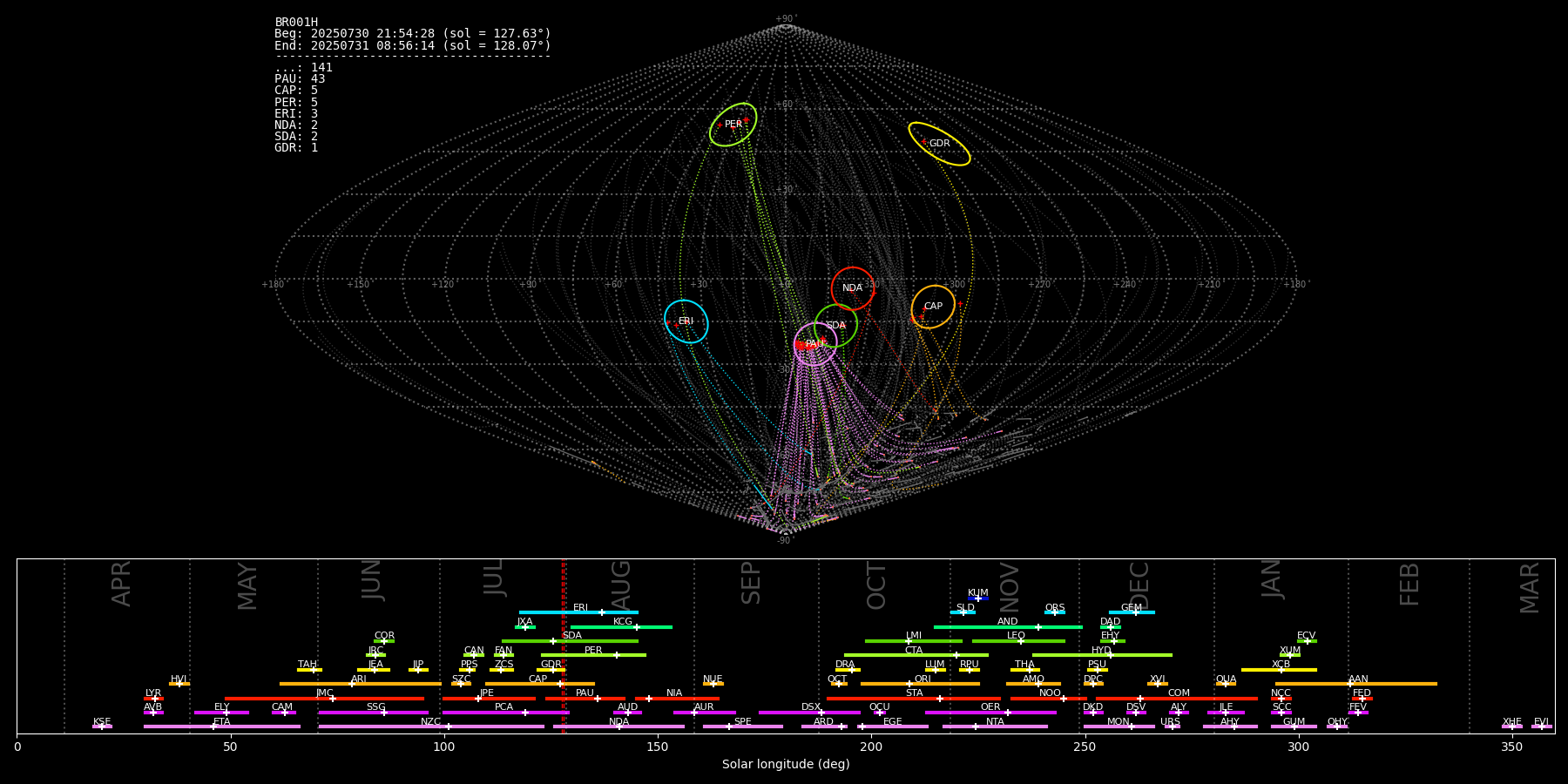The width and height of the screenshot is (1568, 784).
Task: Click the ORS bar in timeline
Action: [x=1055, y=612]
